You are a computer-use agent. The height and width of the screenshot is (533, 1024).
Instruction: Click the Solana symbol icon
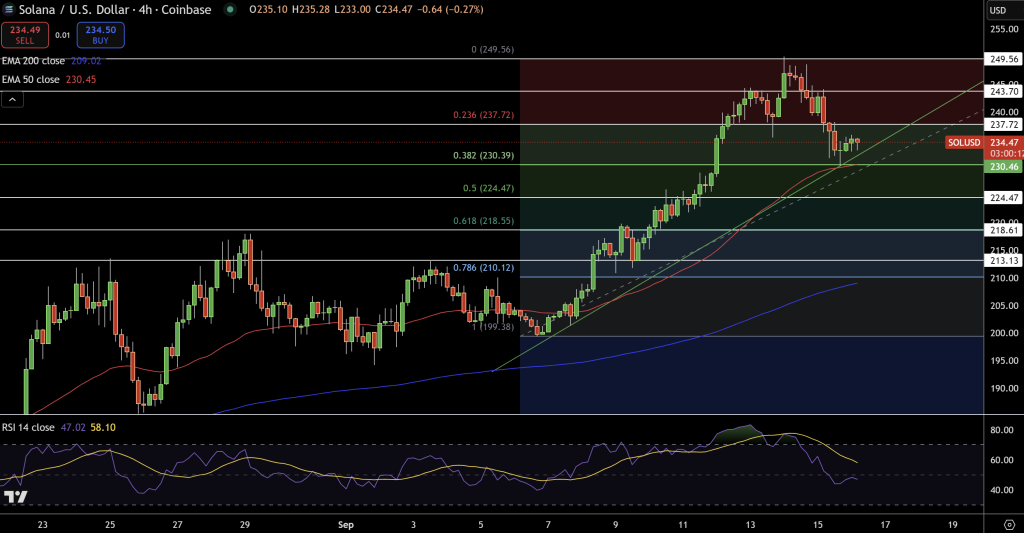[8, 10]
